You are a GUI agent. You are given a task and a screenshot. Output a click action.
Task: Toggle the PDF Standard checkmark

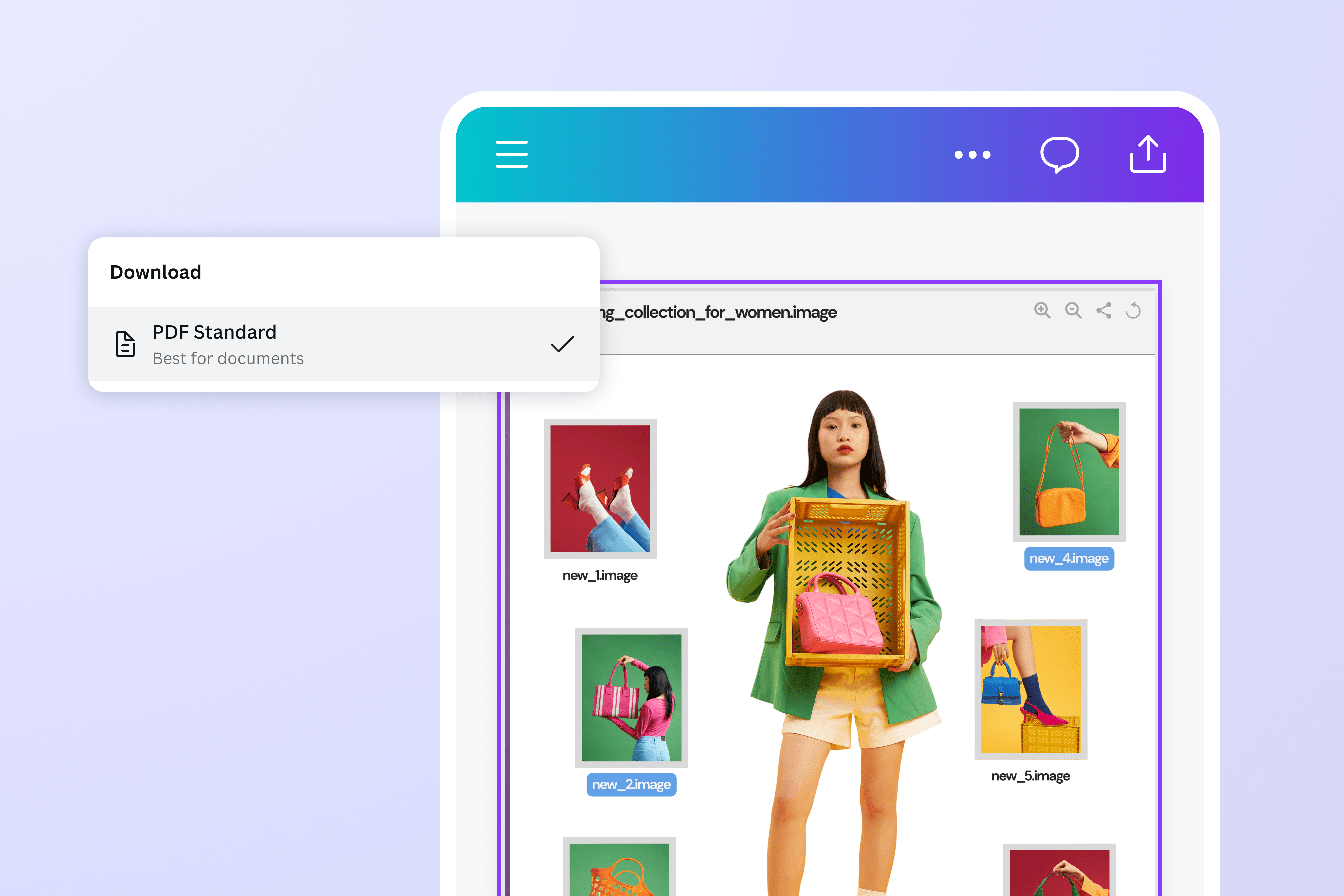pos(562,343)
